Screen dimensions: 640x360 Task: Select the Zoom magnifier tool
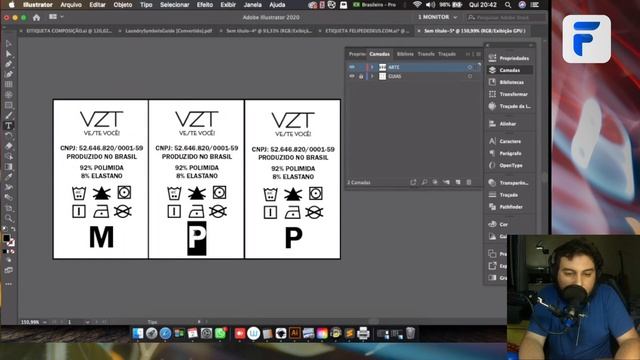(9, 218)
